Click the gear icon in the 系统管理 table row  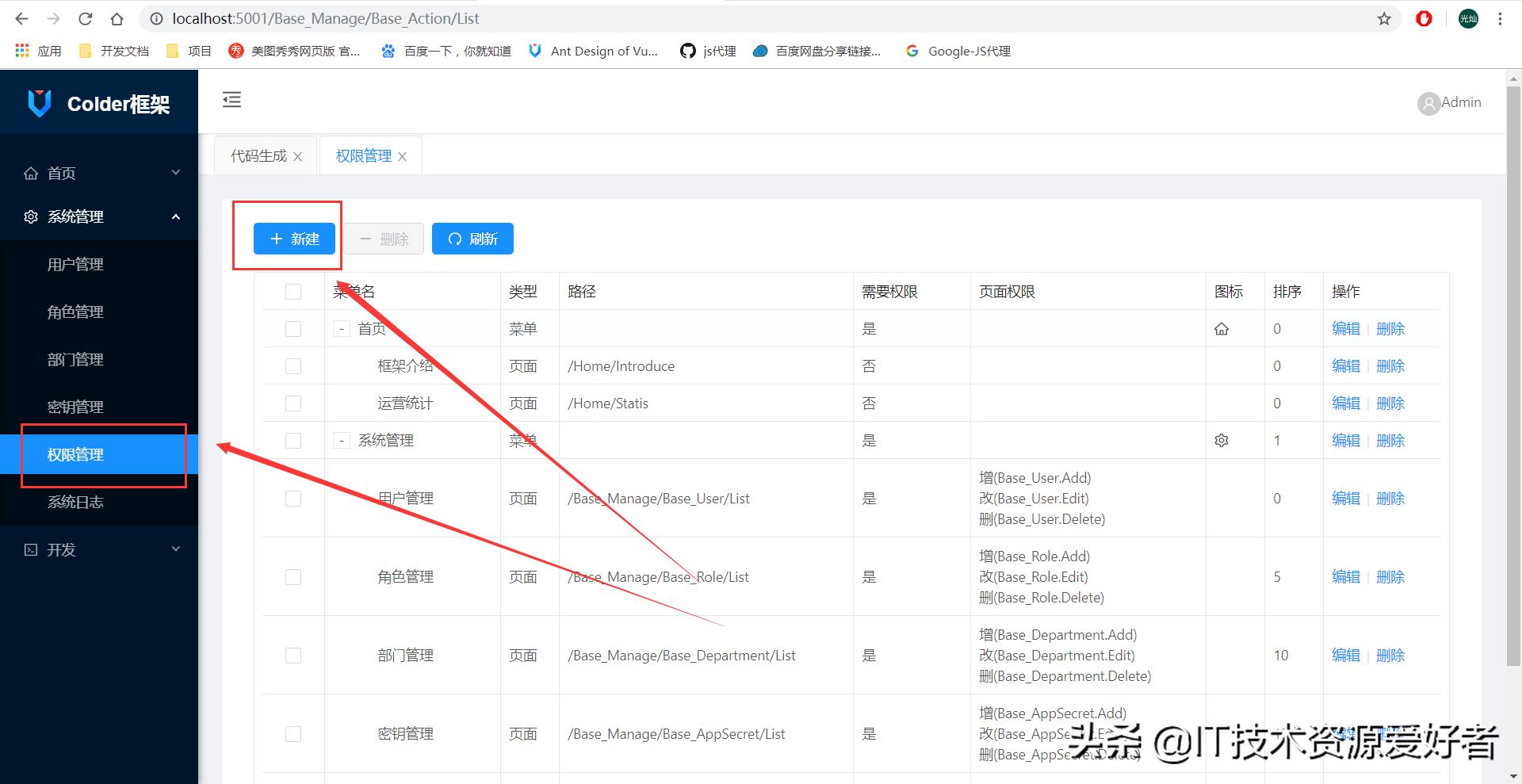[1222, 440]
